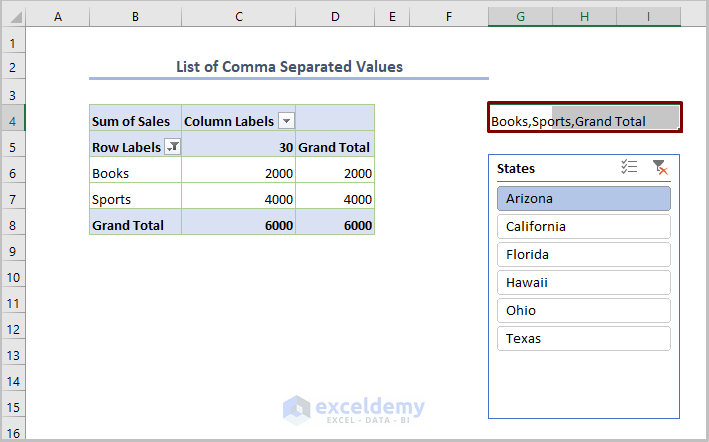
Task: Click the select-all corner triangle
Action: click(x=13, y=17)
